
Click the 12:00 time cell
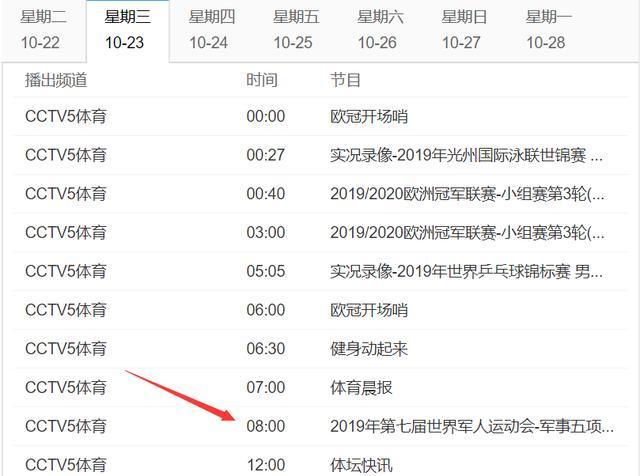(x=266, y=465)
